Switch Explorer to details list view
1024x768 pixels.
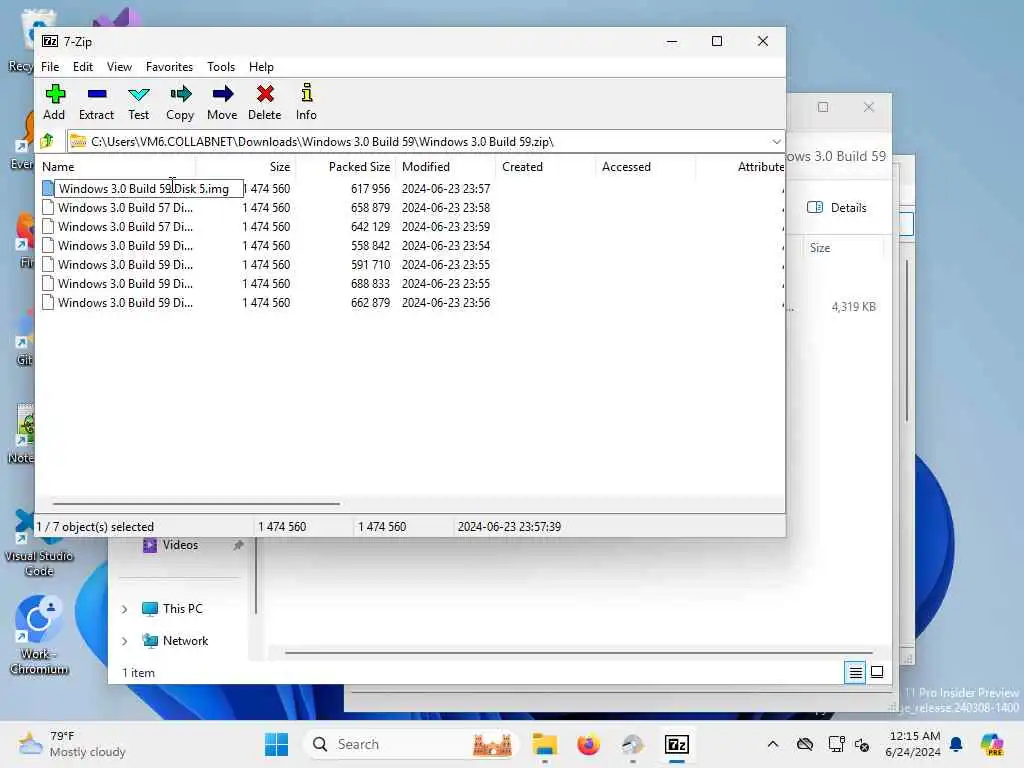tap(855, 672)
